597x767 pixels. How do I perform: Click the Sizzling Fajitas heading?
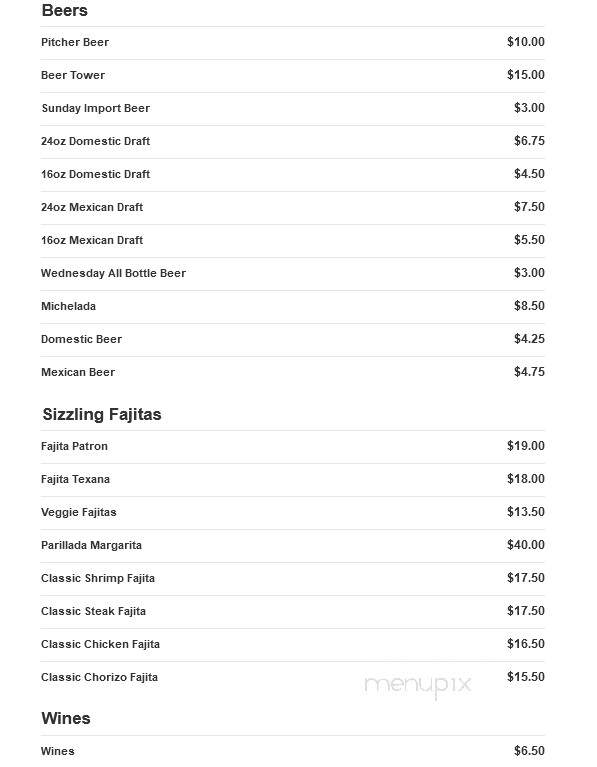pos(102,414)
